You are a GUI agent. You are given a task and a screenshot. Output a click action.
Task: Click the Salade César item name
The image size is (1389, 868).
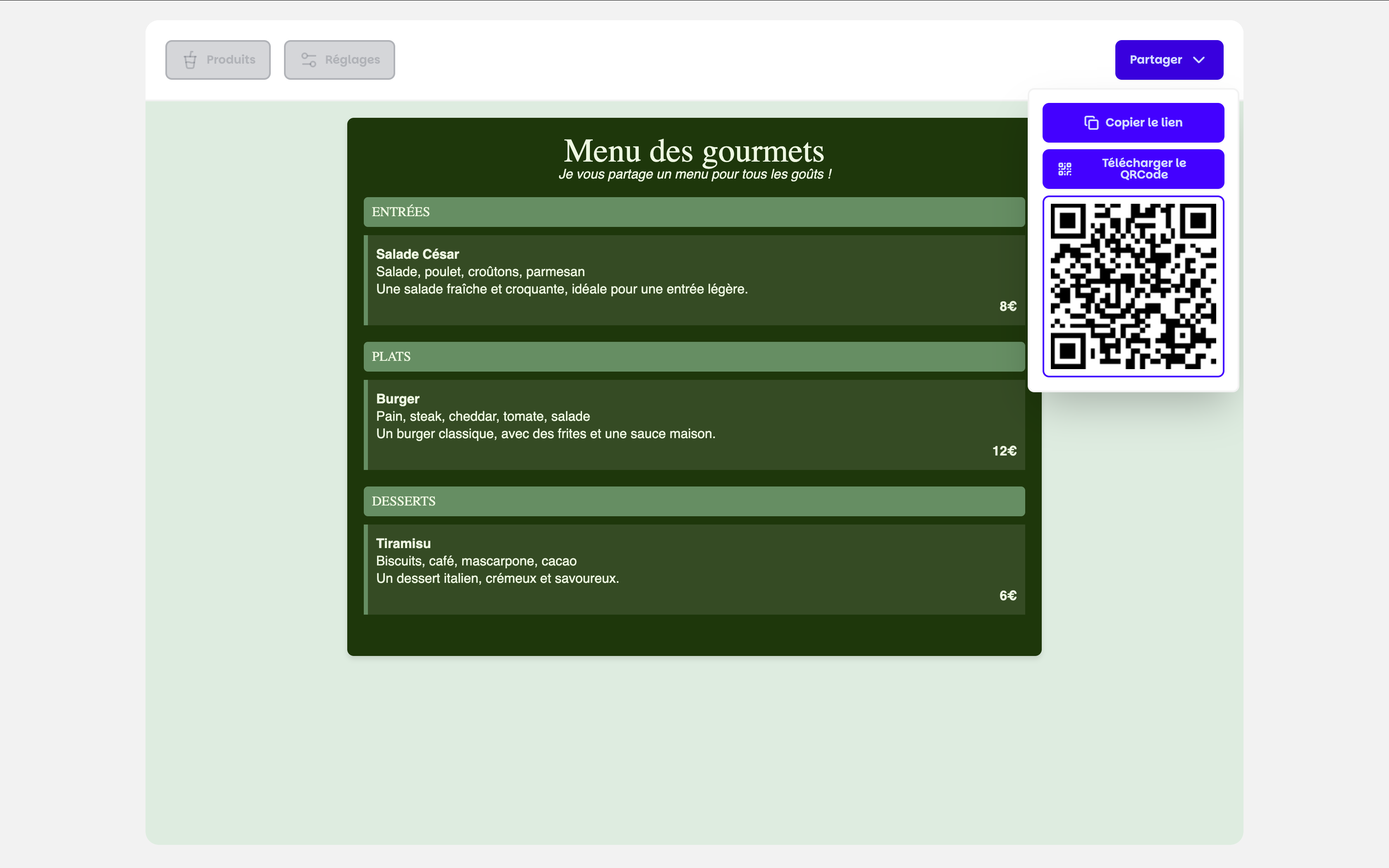tap(417, 254)
